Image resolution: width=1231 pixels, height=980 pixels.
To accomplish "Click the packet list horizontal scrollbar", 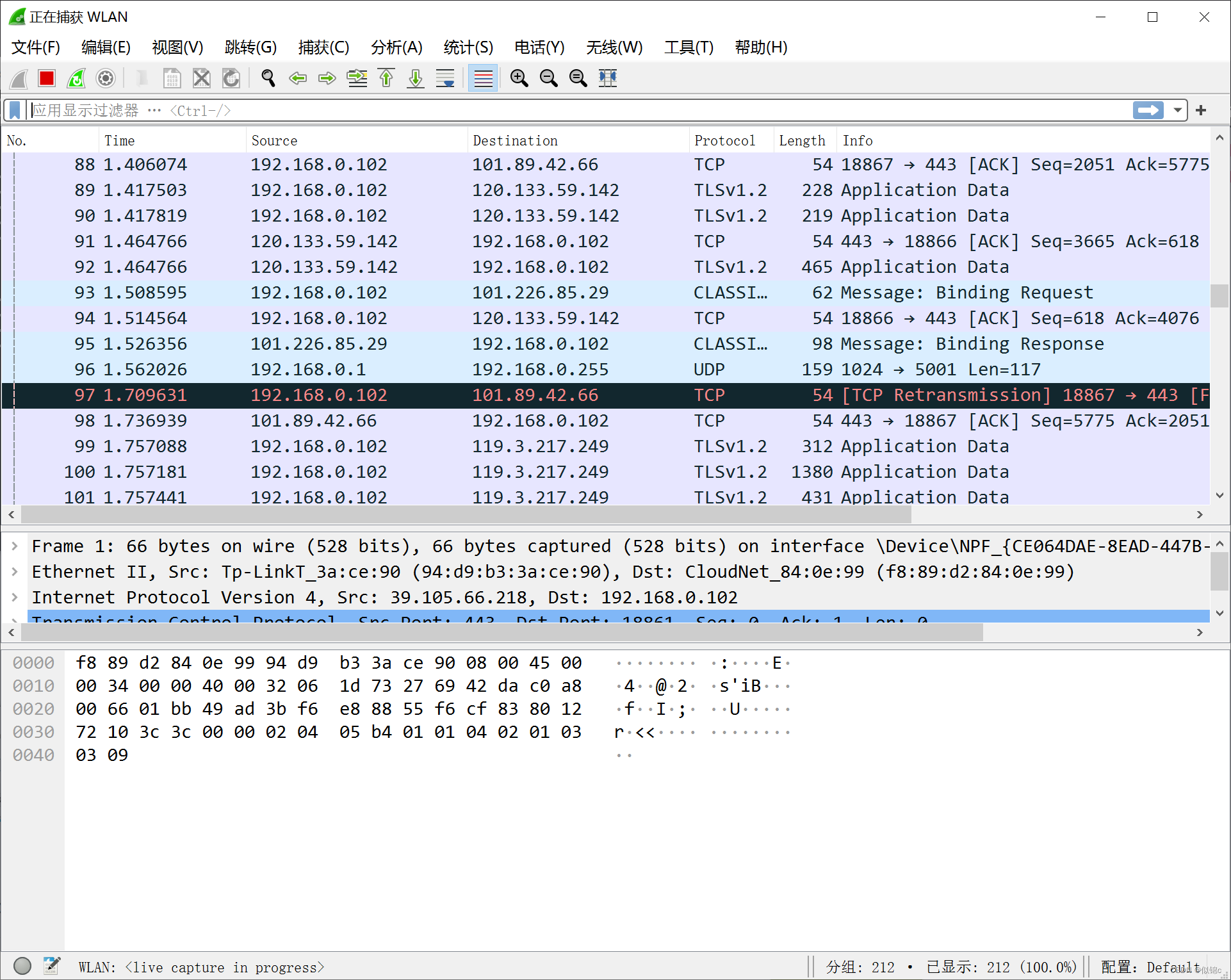I will pyautogui.click(x=466, y=514).
